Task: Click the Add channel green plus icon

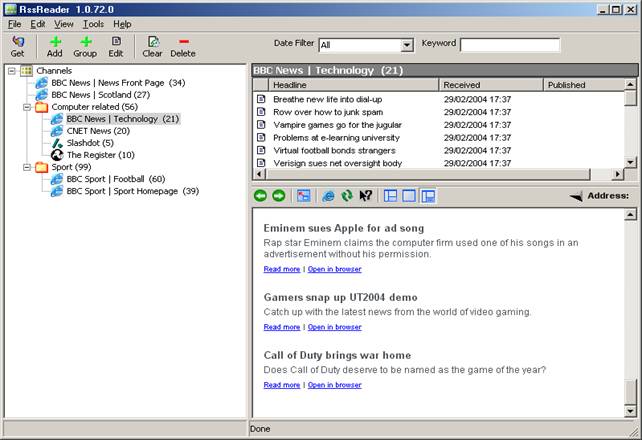Action: 54,42
